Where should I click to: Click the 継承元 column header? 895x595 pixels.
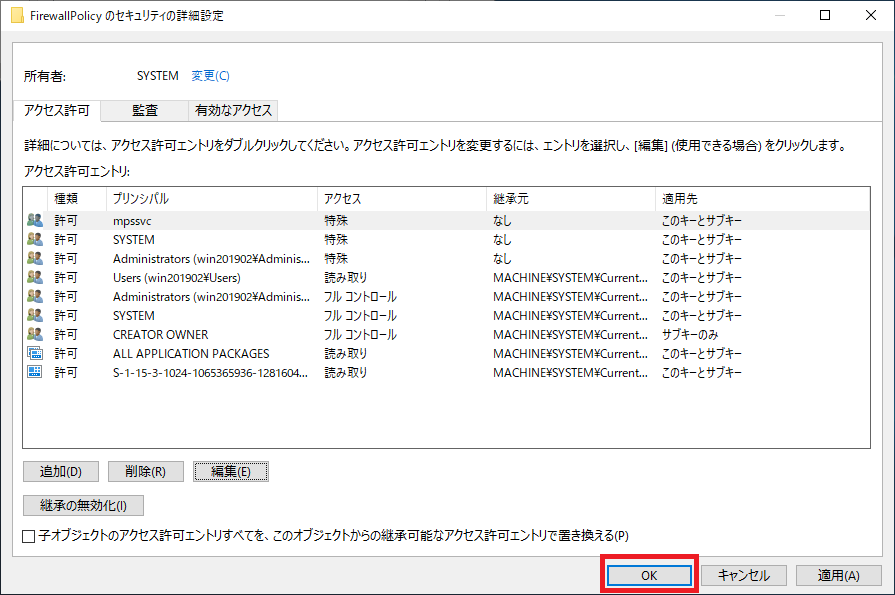571,199
